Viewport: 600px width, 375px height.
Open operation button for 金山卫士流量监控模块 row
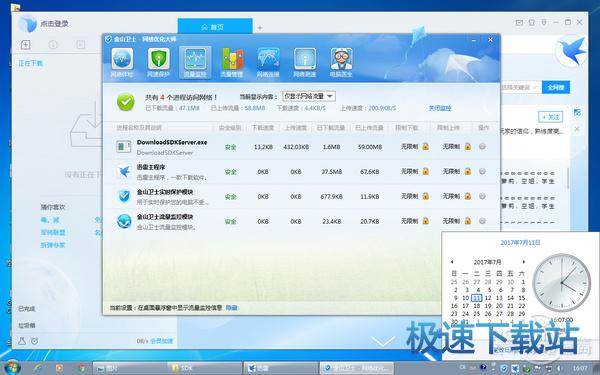coord(482,221)
